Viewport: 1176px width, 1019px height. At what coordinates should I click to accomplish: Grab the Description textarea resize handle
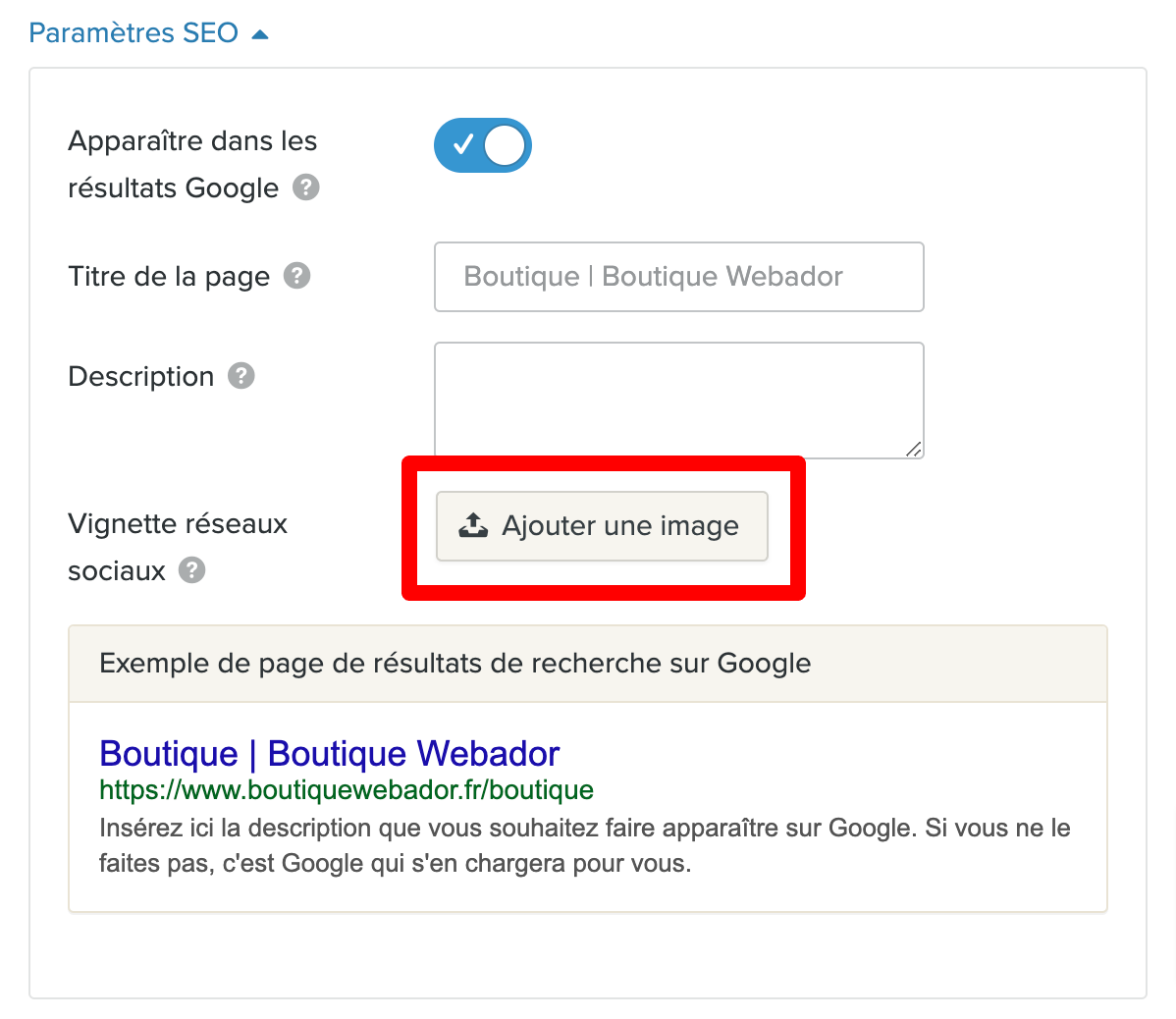pyautogui.click(x=914, y=450)
